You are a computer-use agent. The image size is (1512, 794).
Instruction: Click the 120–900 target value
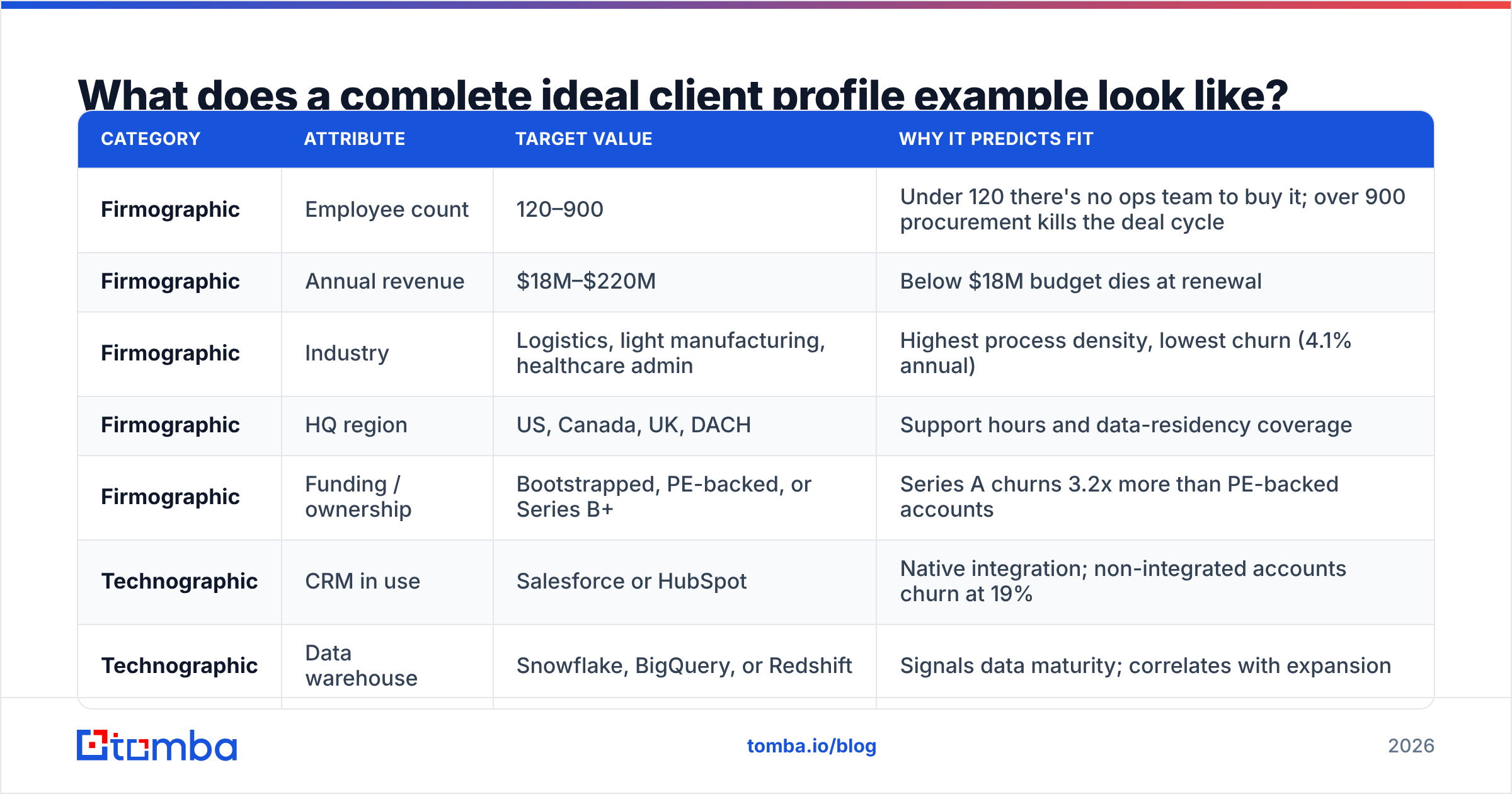559,209
